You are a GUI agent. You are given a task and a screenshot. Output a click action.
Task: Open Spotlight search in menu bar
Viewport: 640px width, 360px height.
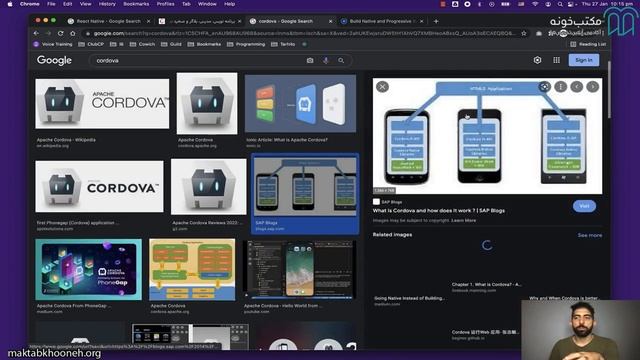(560, 4)
